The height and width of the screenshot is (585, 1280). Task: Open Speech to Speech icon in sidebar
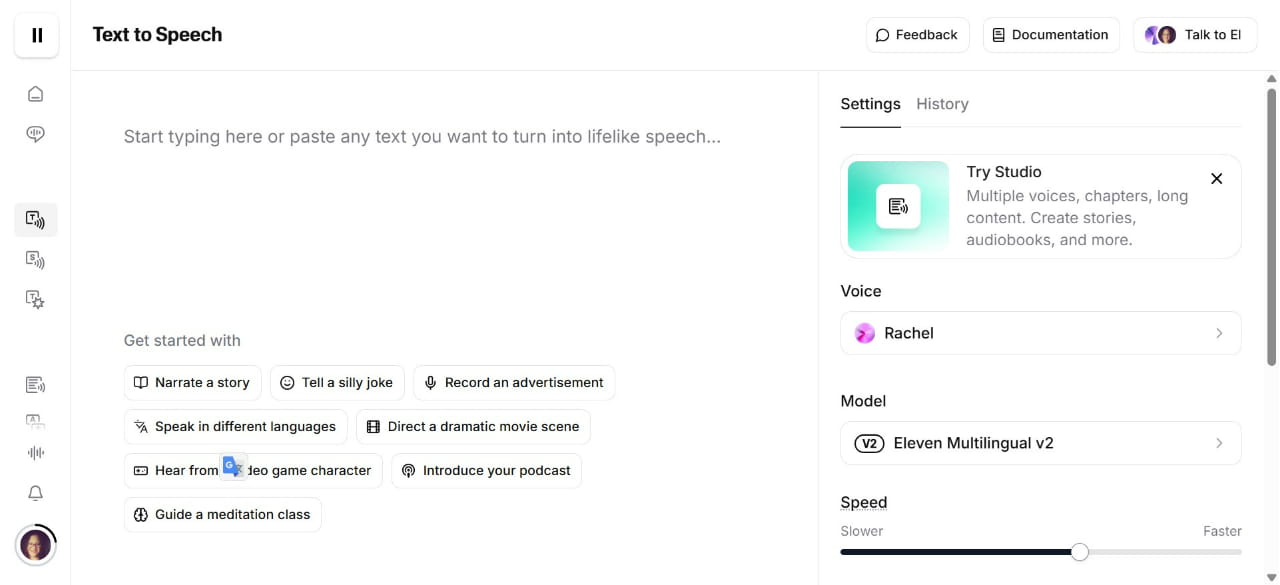tap(36, 260)
